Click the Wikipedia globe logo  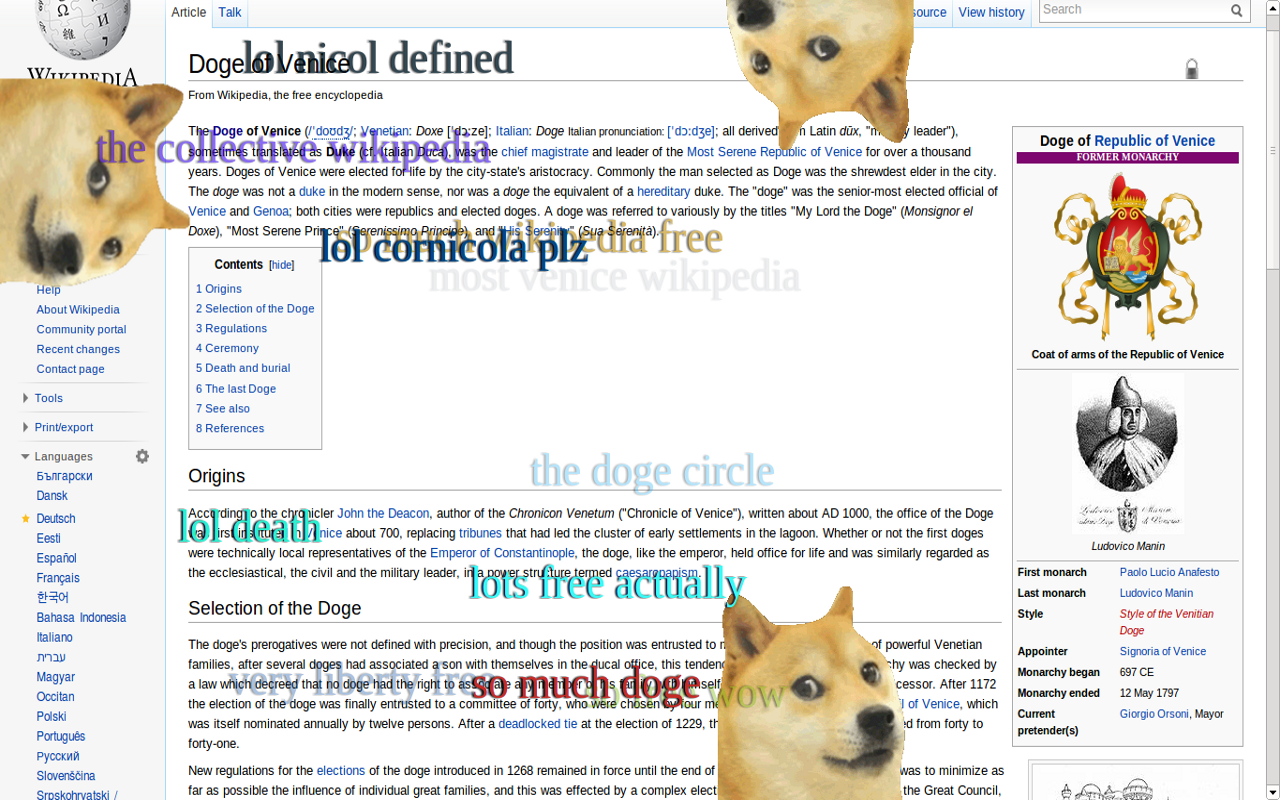(83, 30)
